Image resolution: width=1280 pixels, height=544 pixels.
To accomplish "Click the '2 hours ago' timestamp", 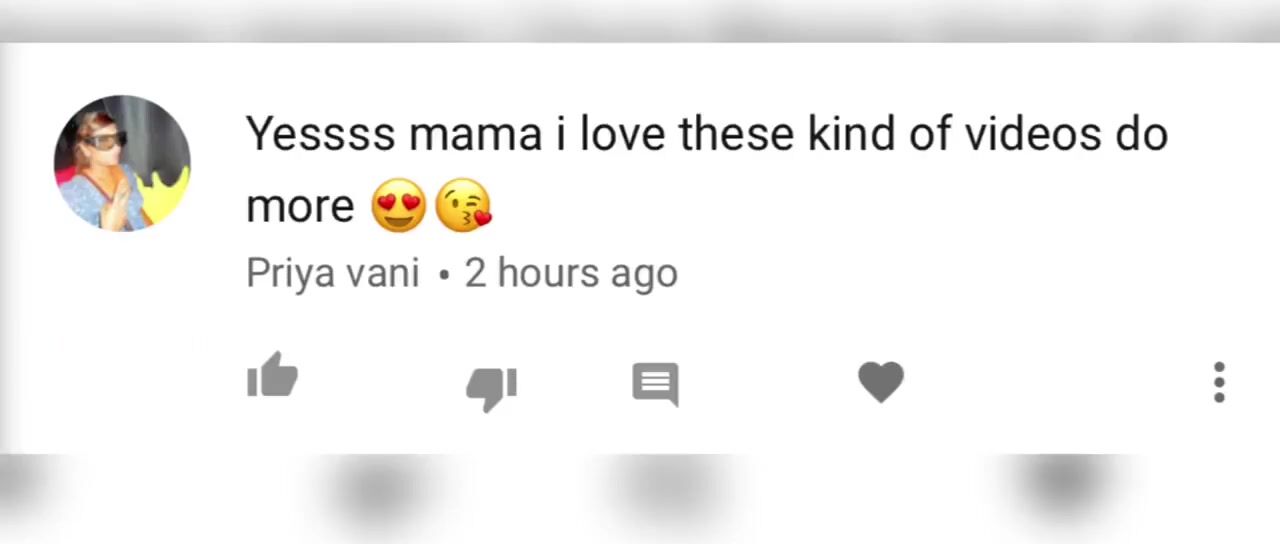I will [x=571, y=273].
